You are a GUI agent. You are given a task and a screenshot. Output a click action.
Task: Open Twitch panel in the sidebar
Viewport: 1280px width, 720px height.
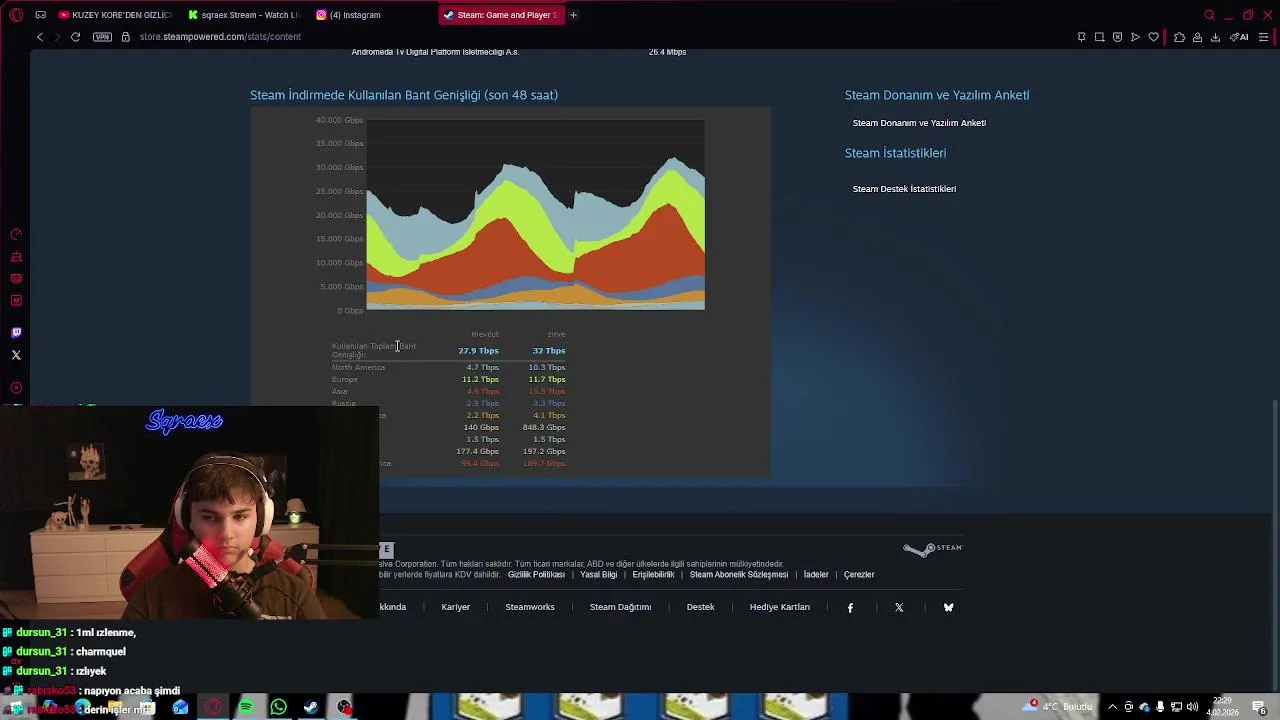[16, 333]
